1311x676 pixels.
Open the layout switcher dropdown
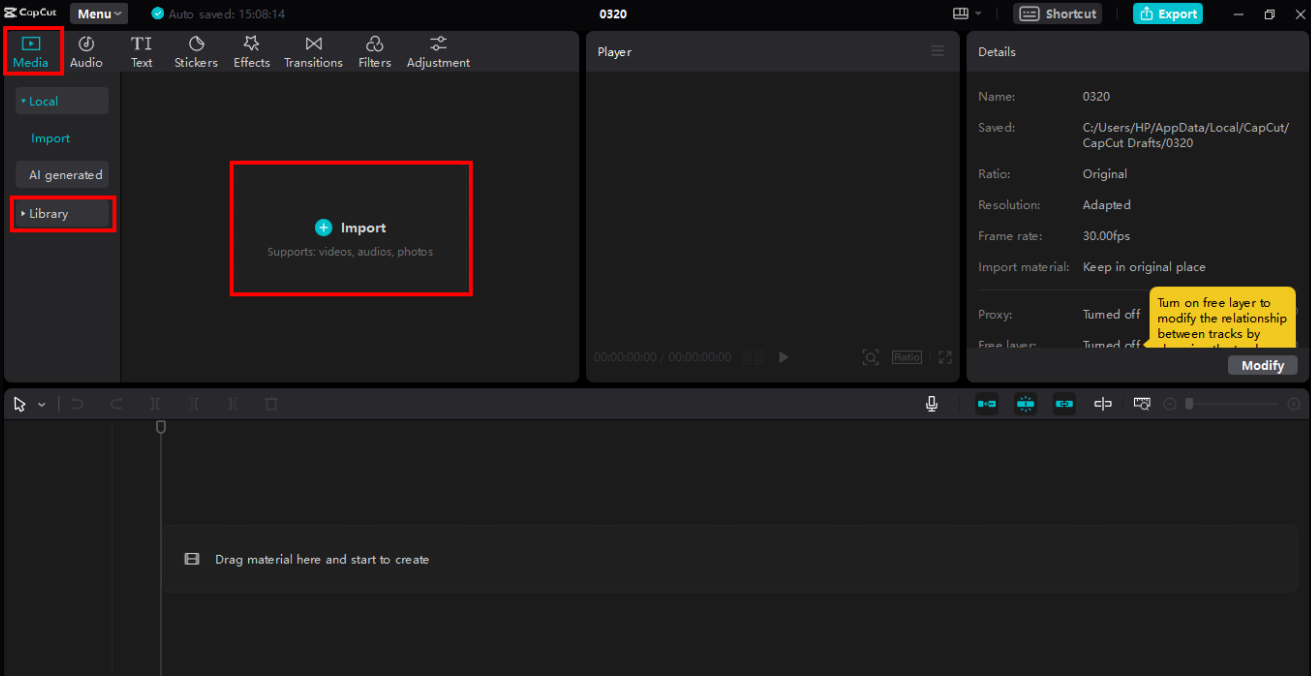tap(967, 13)
